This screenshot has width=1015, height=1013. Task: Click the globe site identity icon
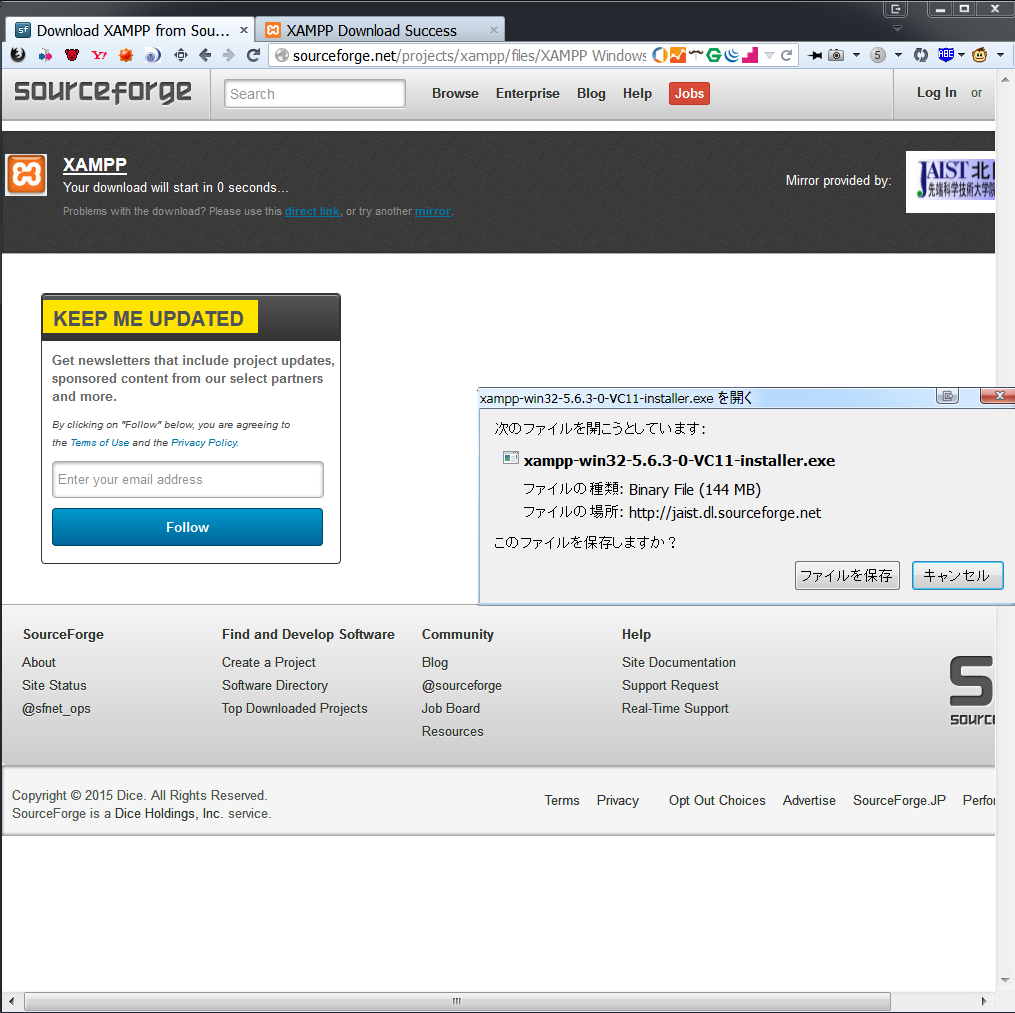pyautogui.click(x=282, y=56)
